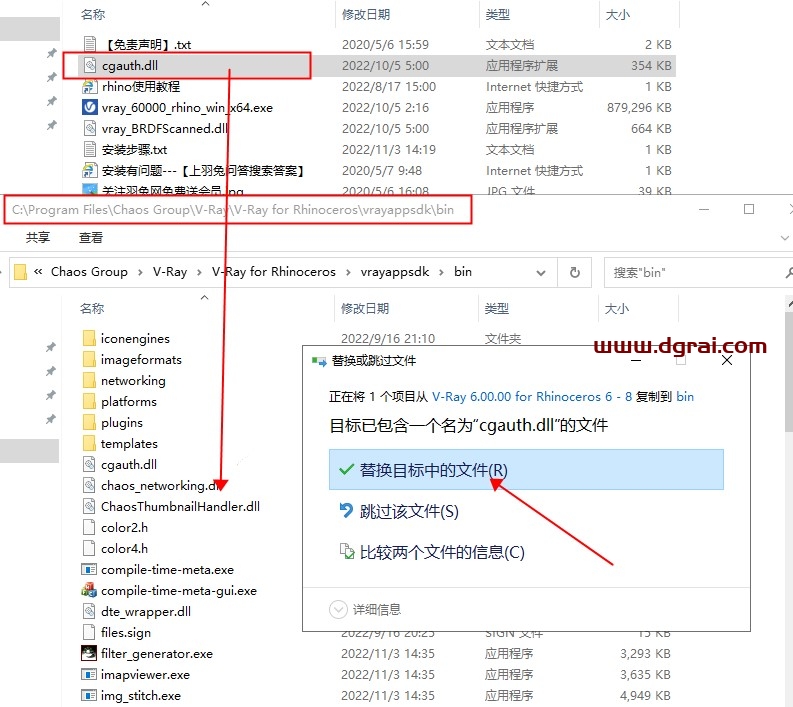Click the refresh button beside address bar
This screenshot has width=793, height=707.
(x=574, y=272)
